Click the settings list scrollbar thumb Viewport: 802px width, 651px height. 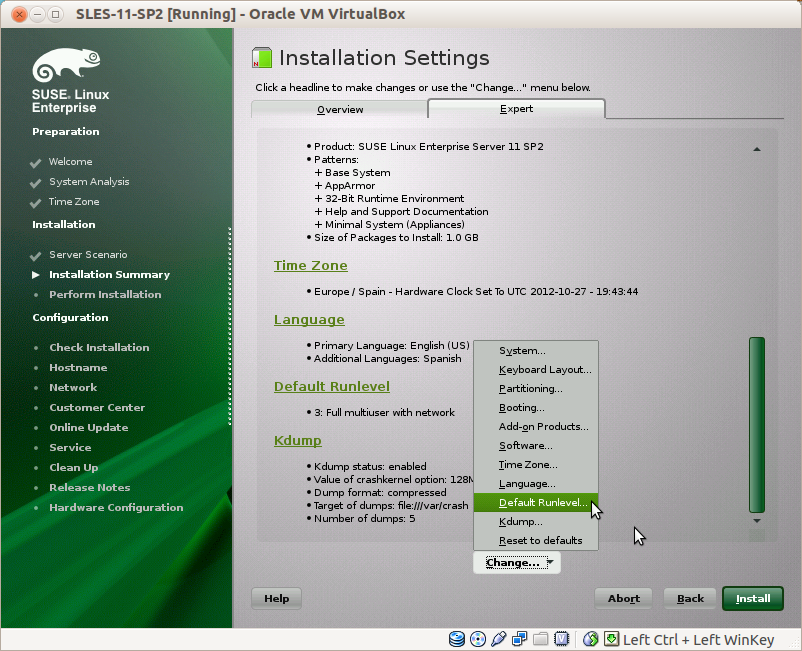pyautogui.click(x=757, y=424)
